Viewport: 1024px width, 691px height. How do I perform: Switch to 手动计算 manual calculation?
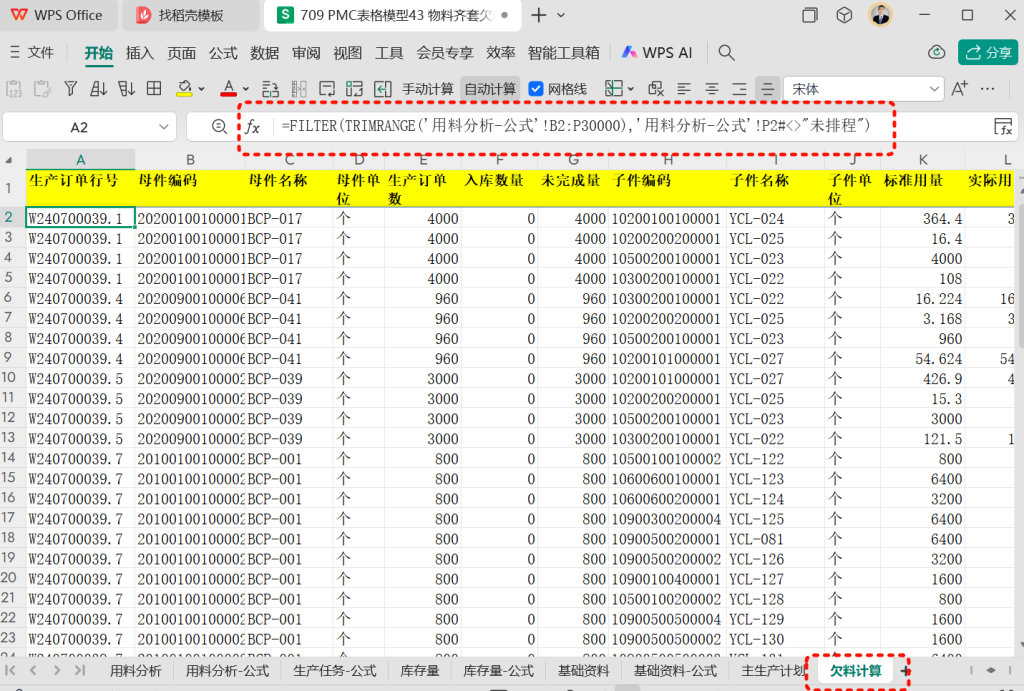[427, 89]
